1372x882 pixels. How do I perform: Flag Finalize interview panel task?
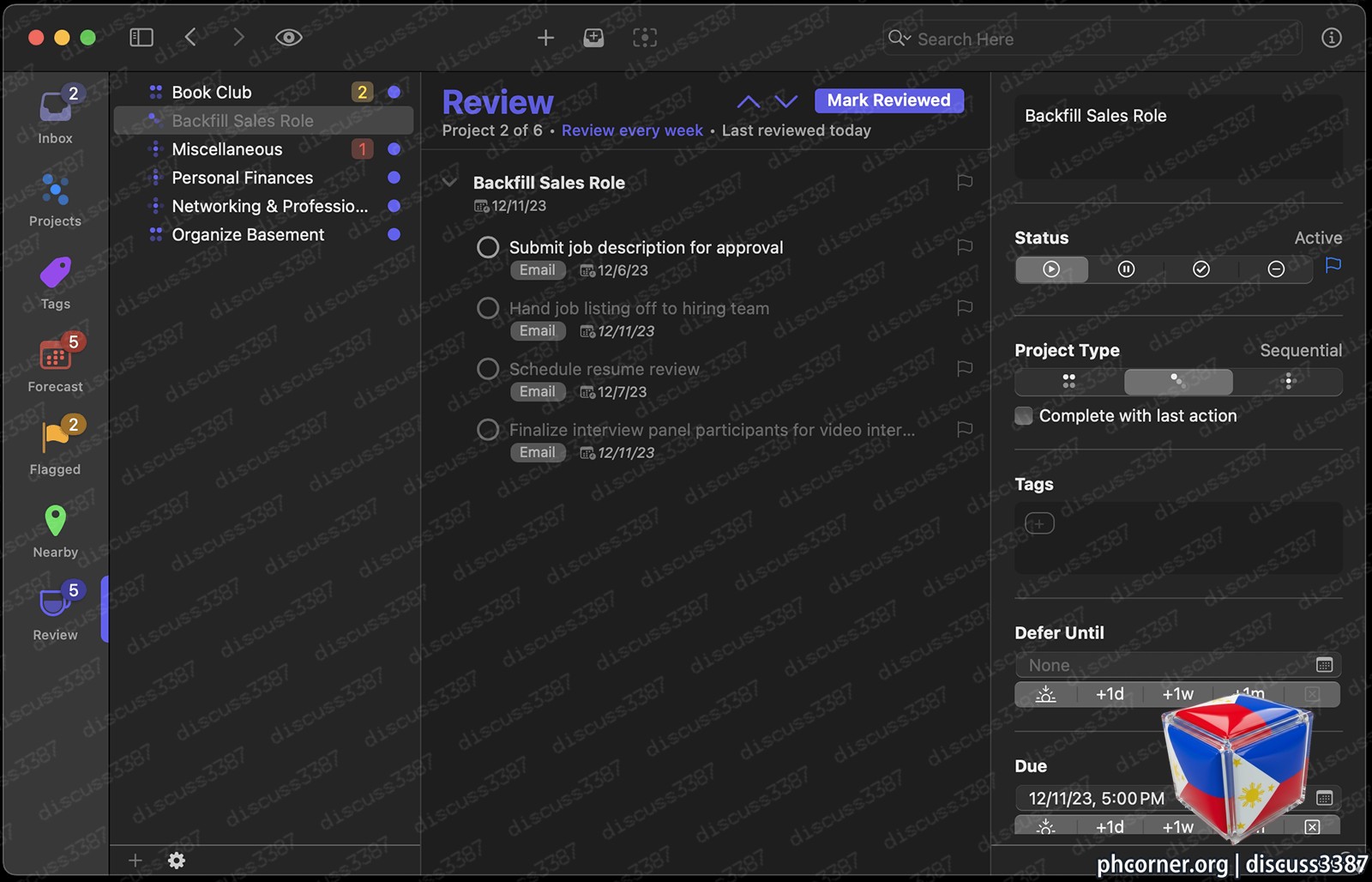coord(965,429)
